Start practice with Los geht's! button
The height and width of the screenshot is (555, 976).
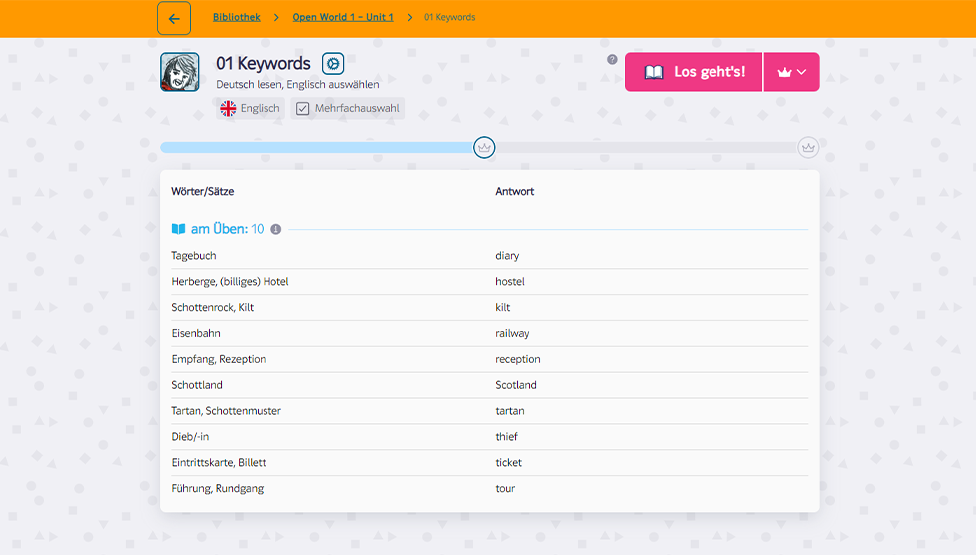point(694,72)
